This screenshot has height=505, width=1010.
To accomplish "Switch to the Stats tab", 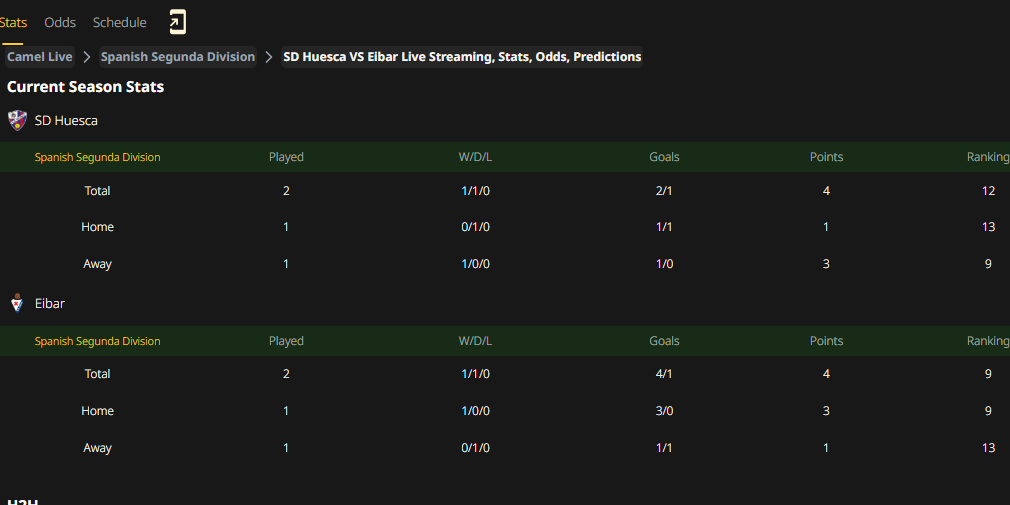I will click(x=13, y=23).
